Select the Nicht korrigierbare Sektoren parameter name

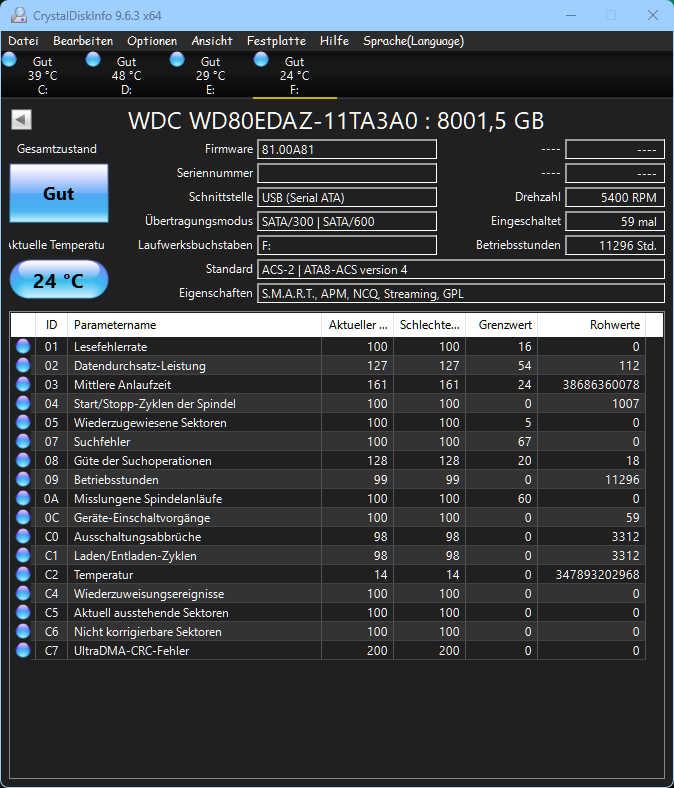148,632
